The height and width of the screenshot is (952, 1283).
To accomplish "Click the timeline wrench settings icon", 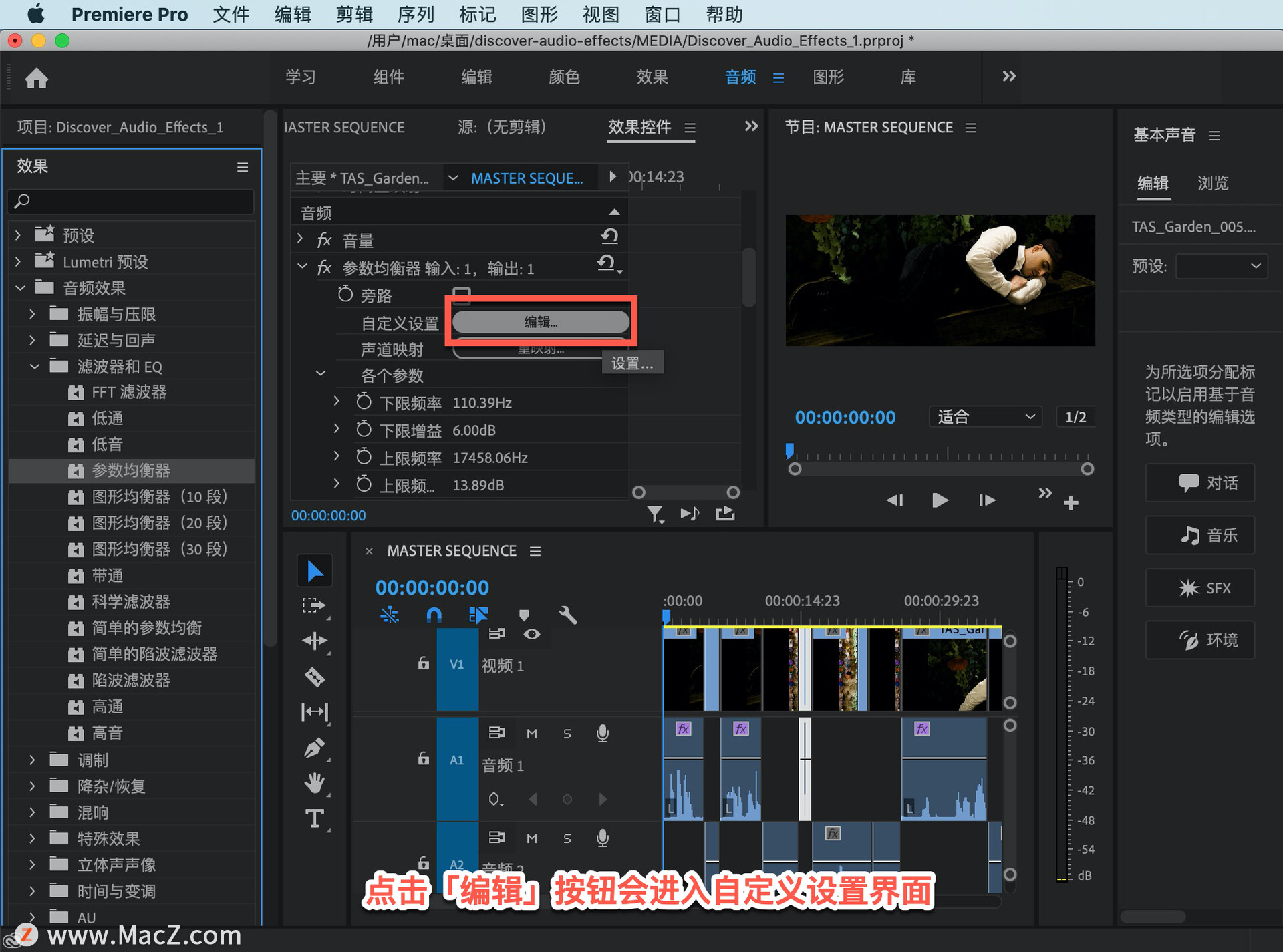I will (x=568, y=615).
